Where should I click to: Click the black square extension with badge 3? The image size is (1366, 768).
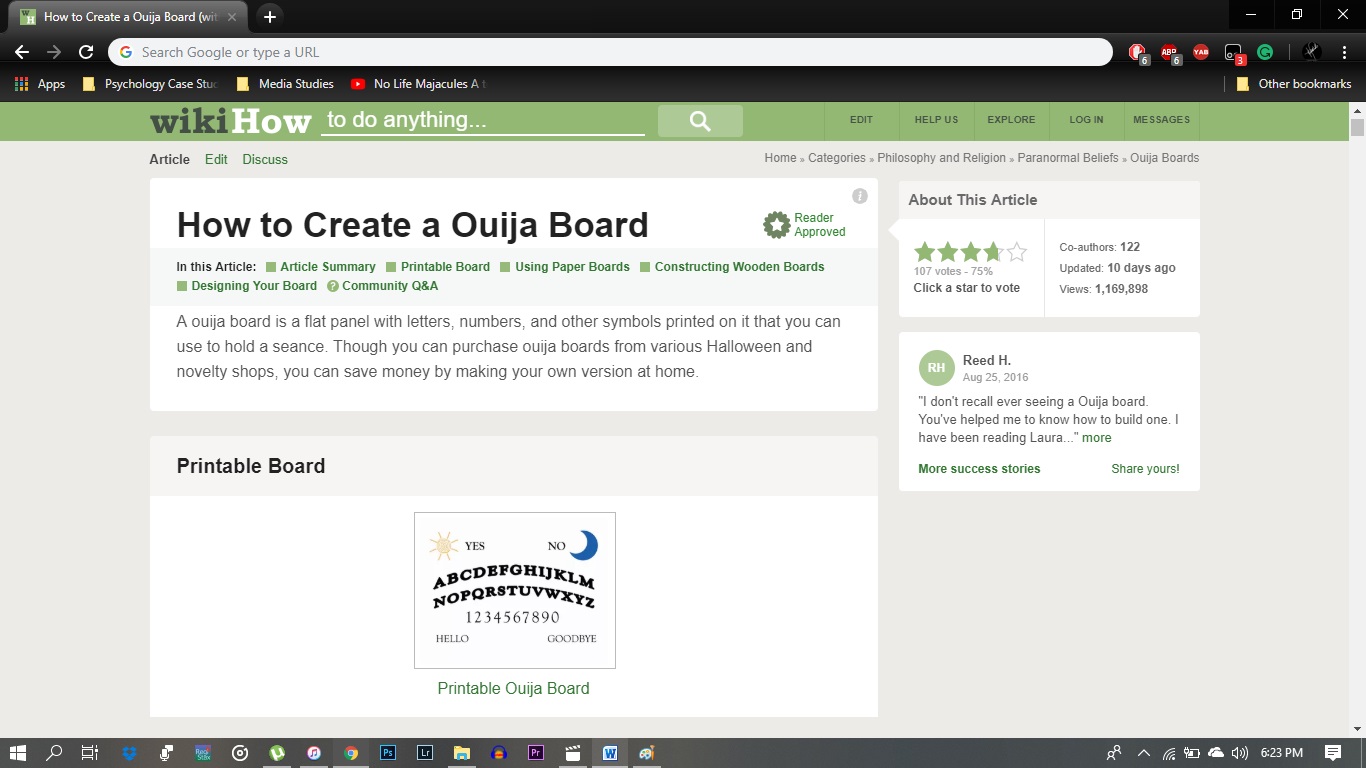pyautogui.click(x=1234, y=52)
